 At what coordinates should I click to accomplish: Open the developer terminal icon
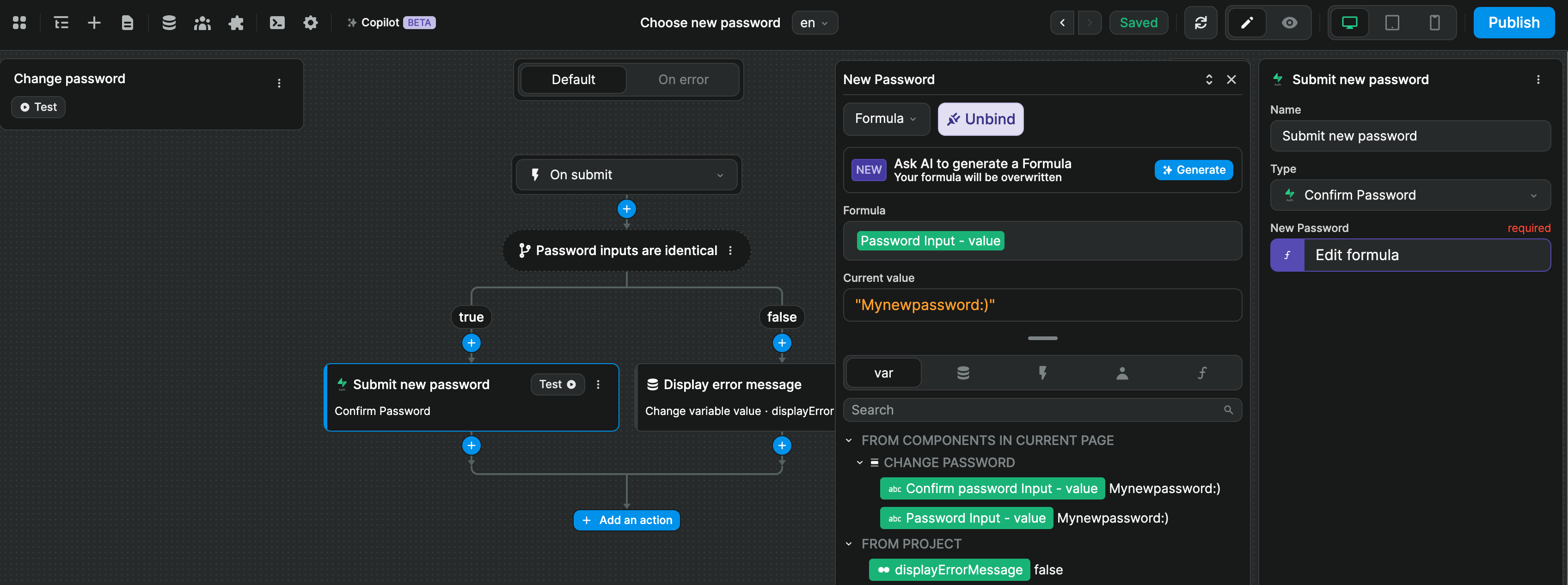pos(277,23)
